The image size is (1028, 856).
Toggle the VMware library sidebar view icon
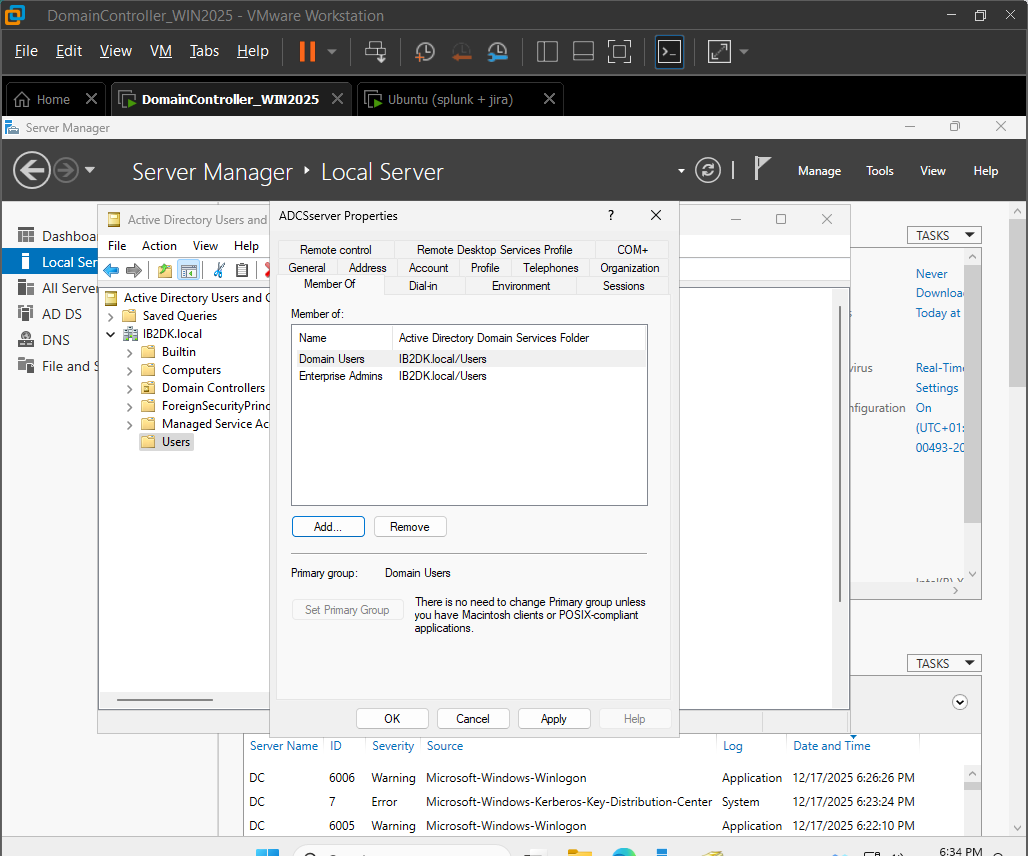[x=547, y=51]
